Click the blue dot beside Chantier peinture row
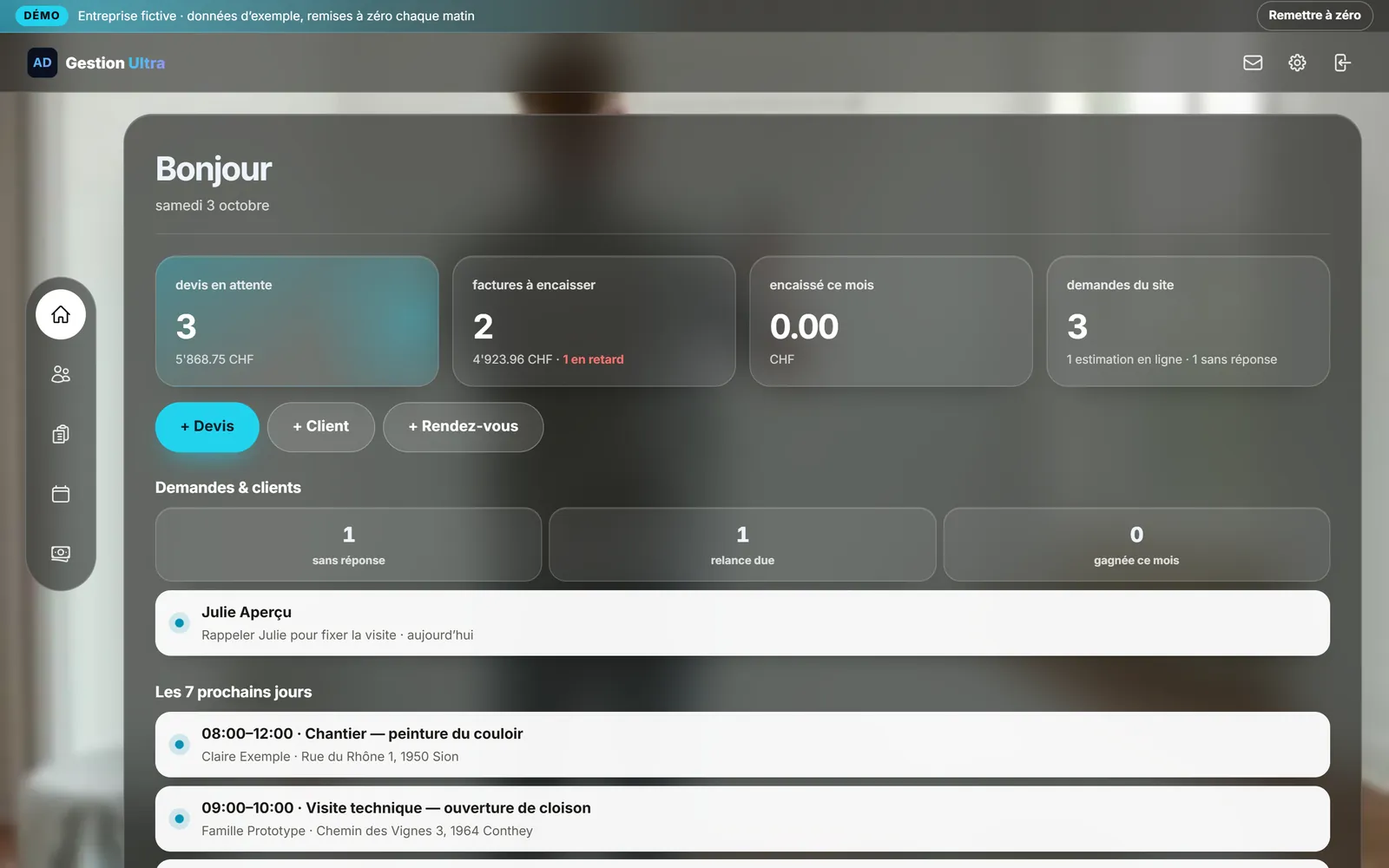The height and width of the screenshot is (868, 1389). 179,744
